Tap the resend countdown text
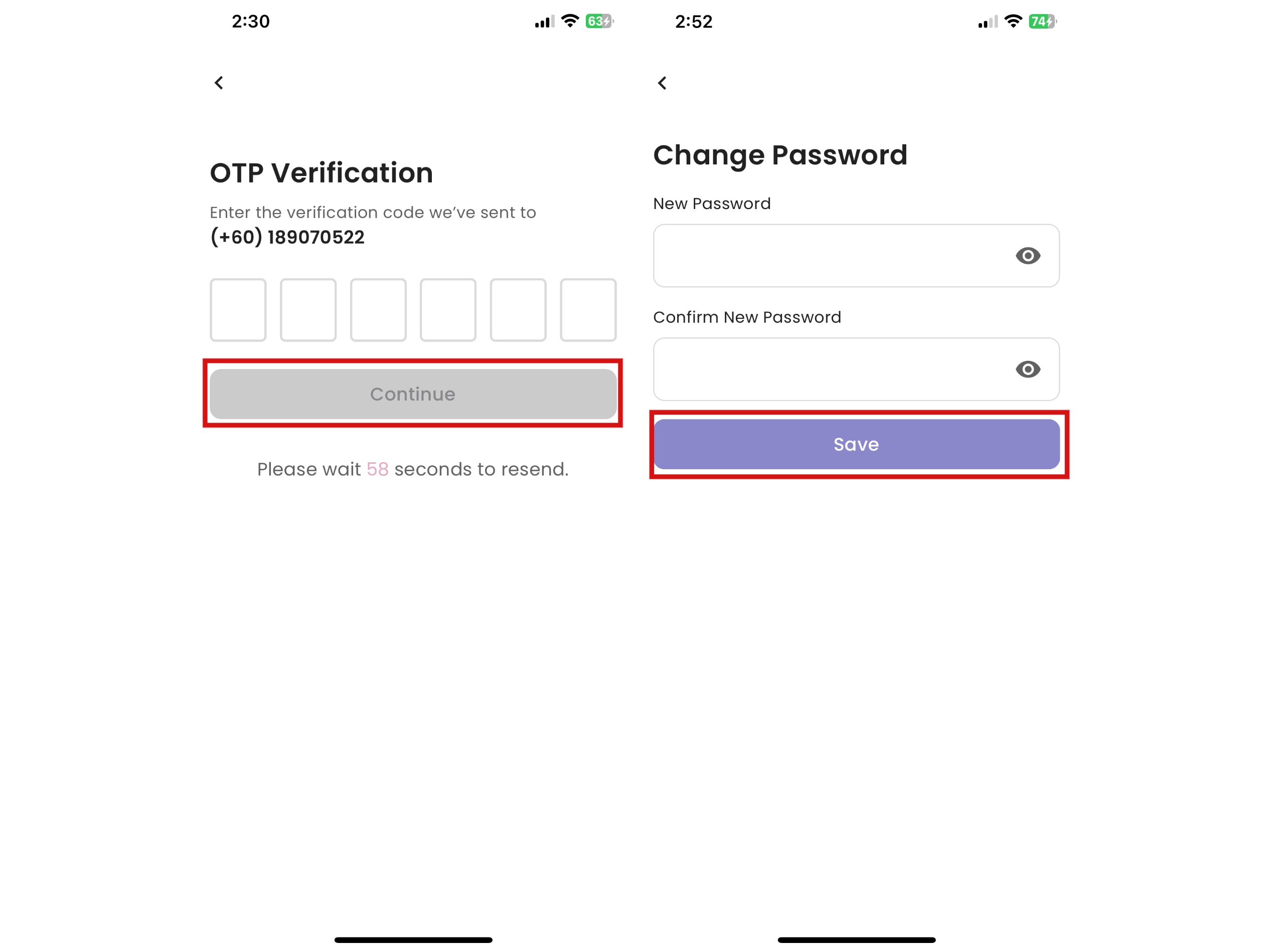Screen dimensions: 1270x952 412,469
